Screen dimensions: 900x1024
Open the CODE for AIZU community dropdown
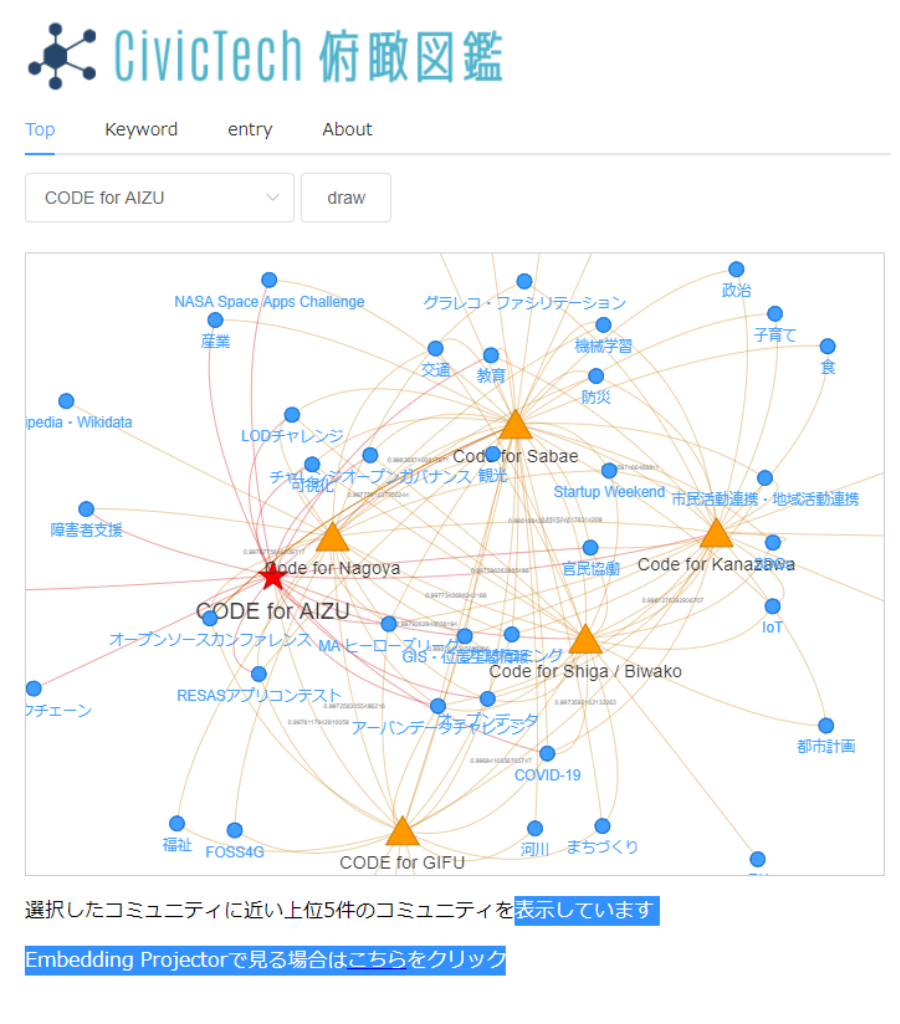(x=159, y=198)
